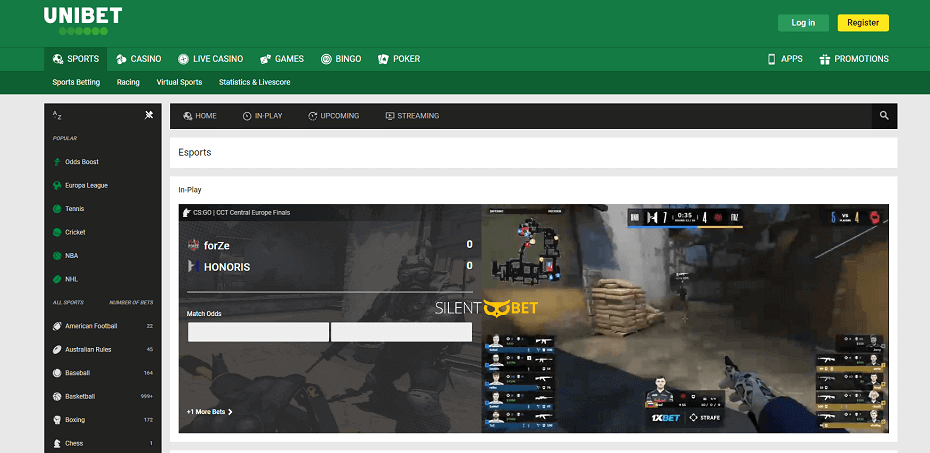Viewport: 930px width, 453px height.
Task: Click the Number of Bets header
Action: (131, 302)
